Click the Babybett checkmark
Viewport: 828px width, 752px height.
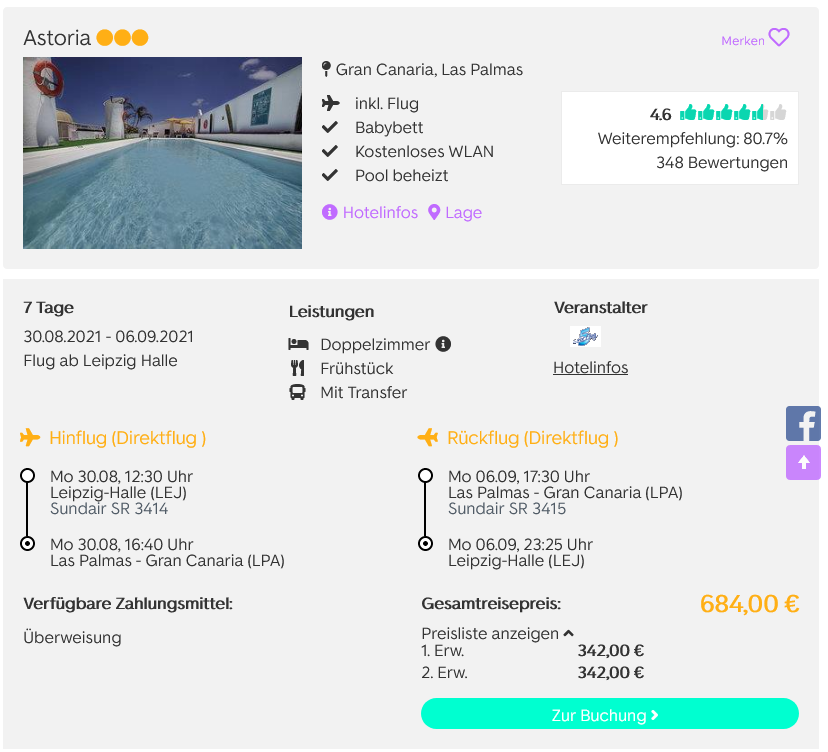[x=329, y=127]
